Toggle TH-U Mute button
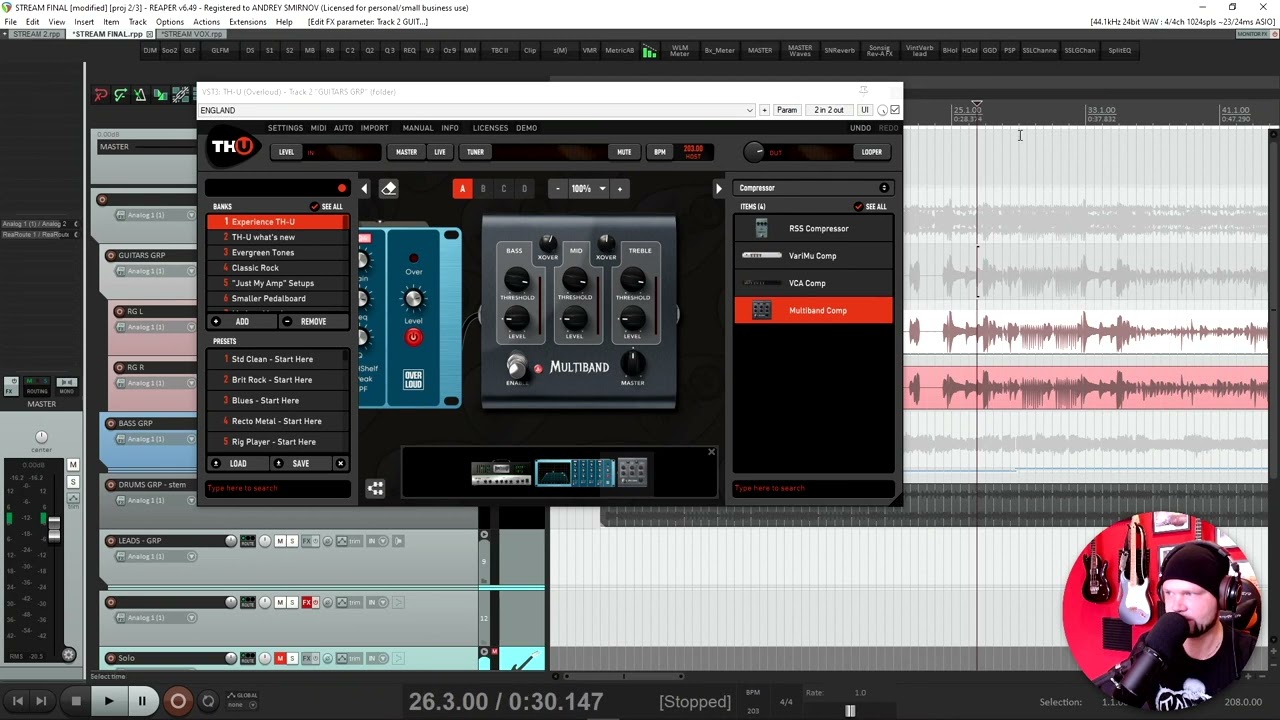Screen dimensions: 1280x720 pyautogui.click(x=624, y=152)
